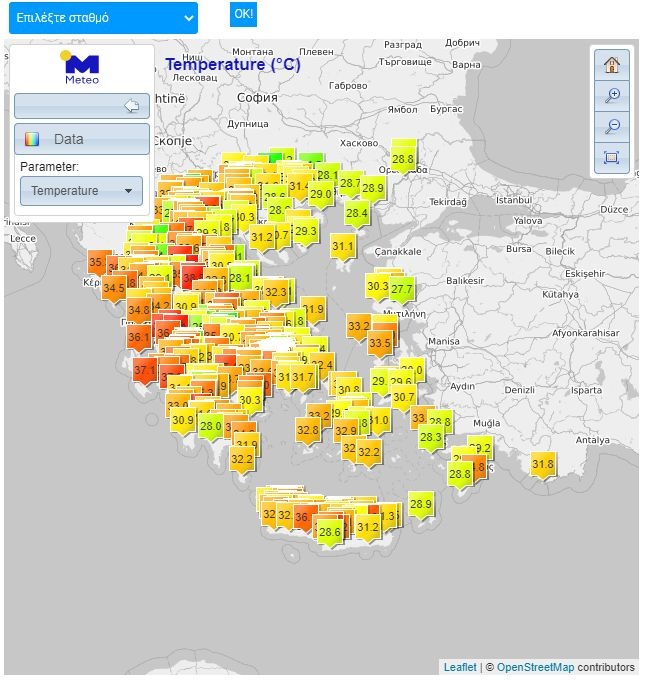Select the red 37.1 temperature marker
The height and width of the screenshot is (683, 647).
145,371
